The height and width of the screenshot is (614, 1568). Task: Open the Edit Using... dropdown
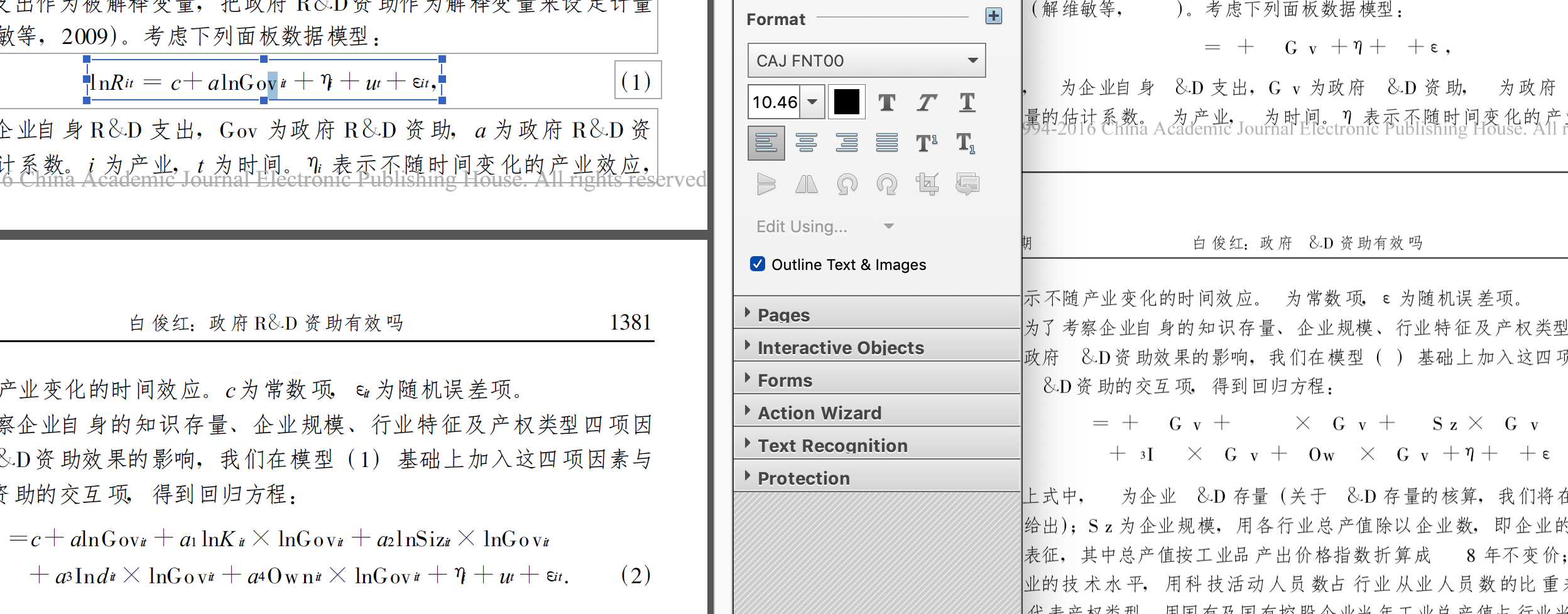[825, 227]
